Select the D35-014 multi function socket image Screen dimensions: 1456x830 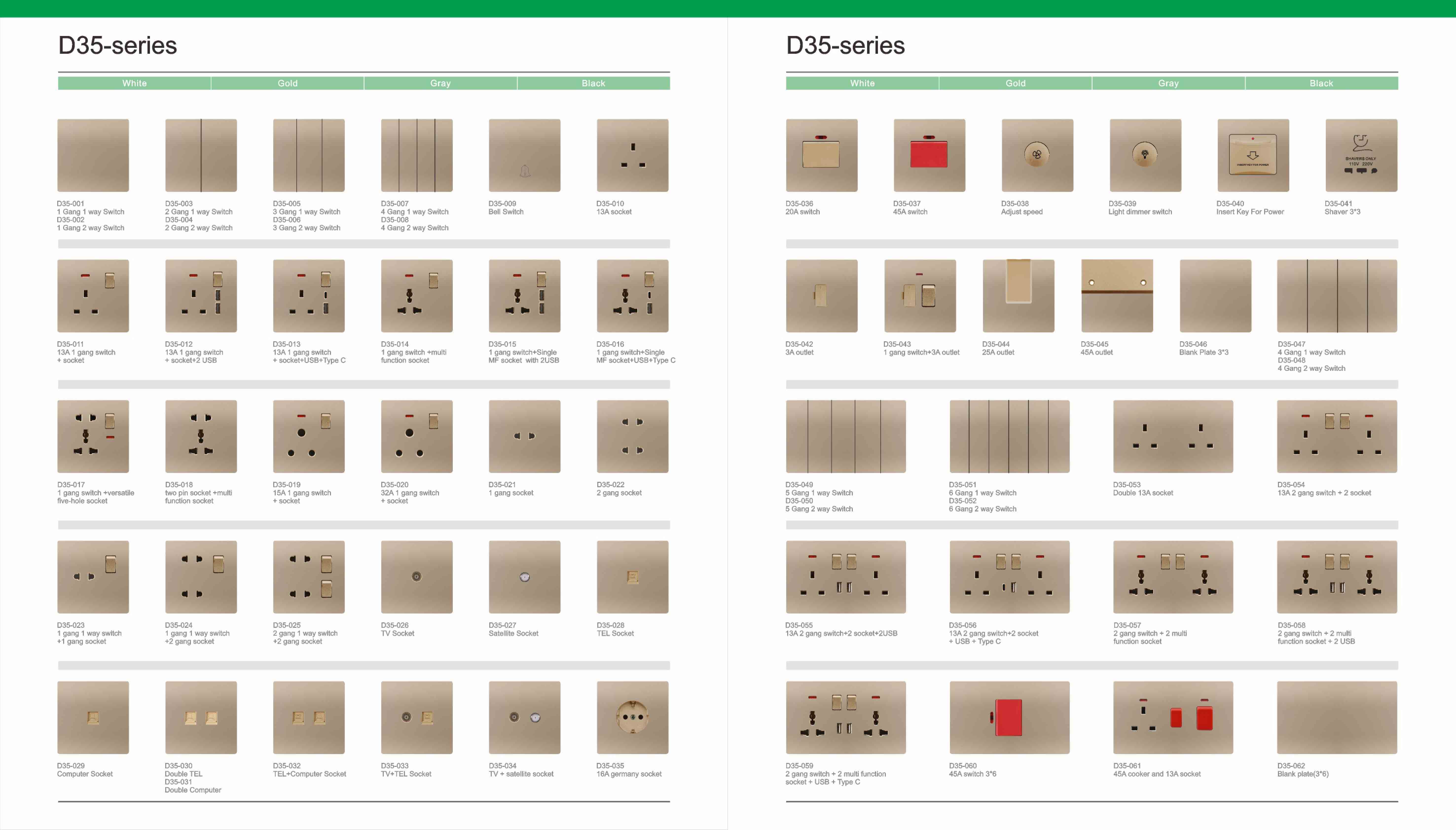tap(417, 296)
